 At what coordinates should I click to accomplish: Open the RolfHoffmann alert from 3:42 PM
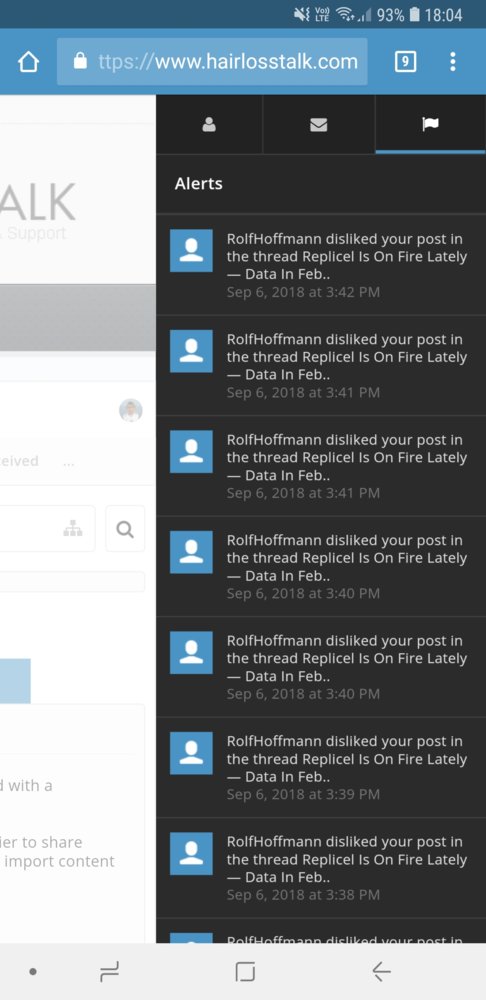[321, 265]
